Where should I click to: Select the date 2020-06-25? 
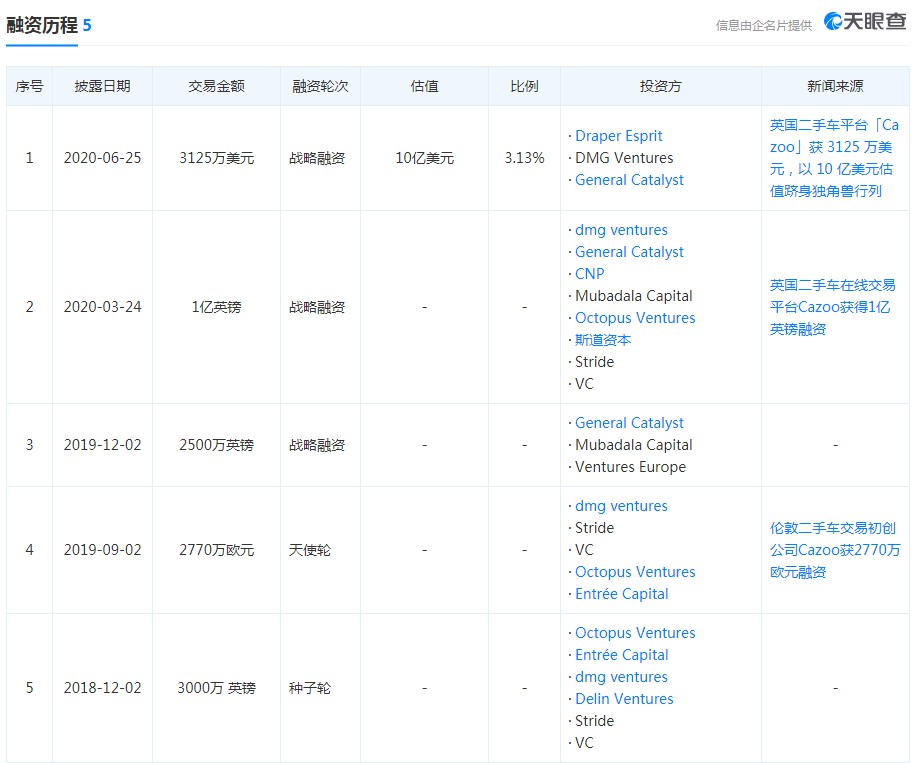(x=102, y=158)
